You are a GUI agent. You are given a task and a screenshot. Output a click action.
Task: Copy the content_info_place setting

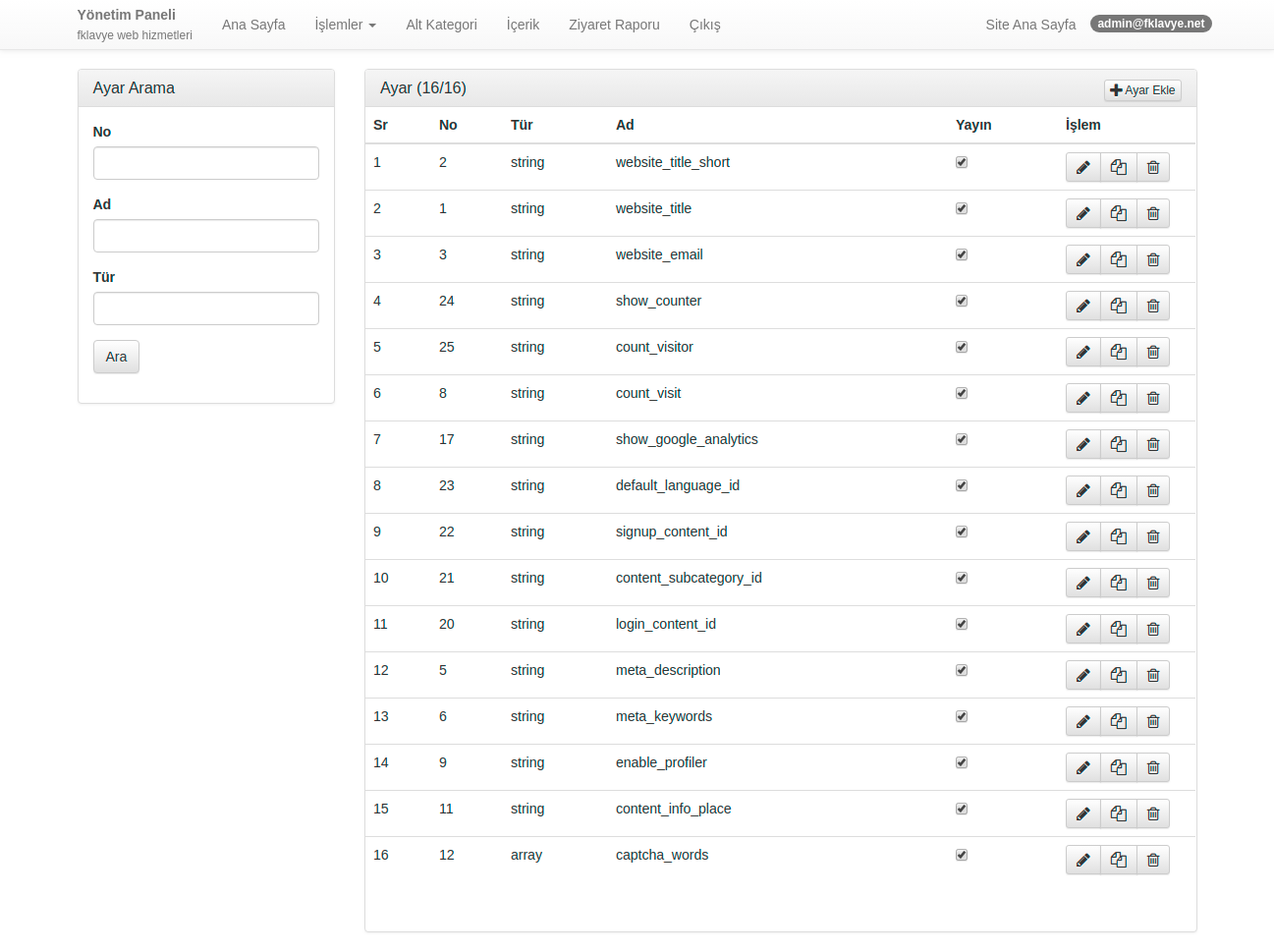coord(1118,813)
